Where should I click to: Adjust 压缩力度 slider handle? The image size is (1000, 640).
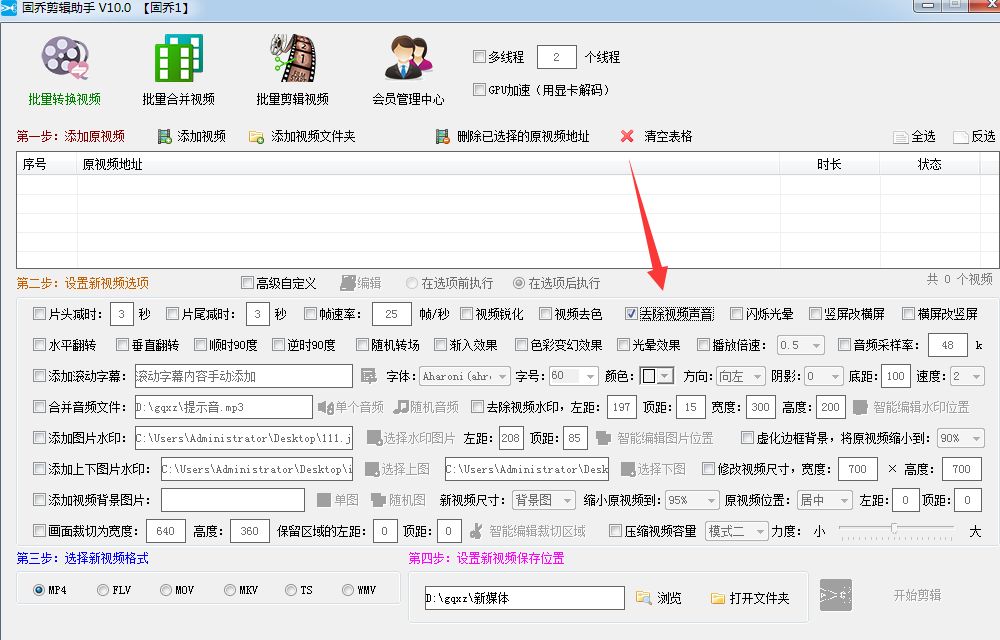(894, 528)
